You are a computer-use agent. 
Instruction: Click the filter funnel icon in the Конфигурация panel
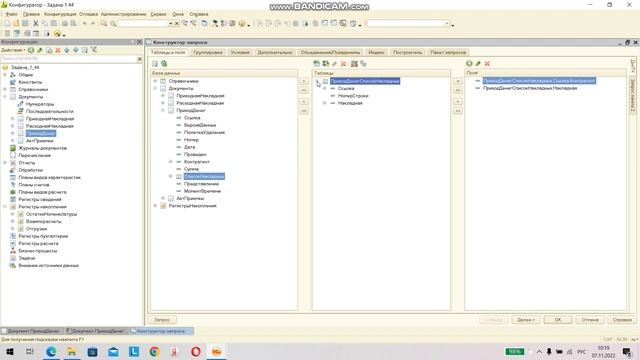click(x=94, y=50)
